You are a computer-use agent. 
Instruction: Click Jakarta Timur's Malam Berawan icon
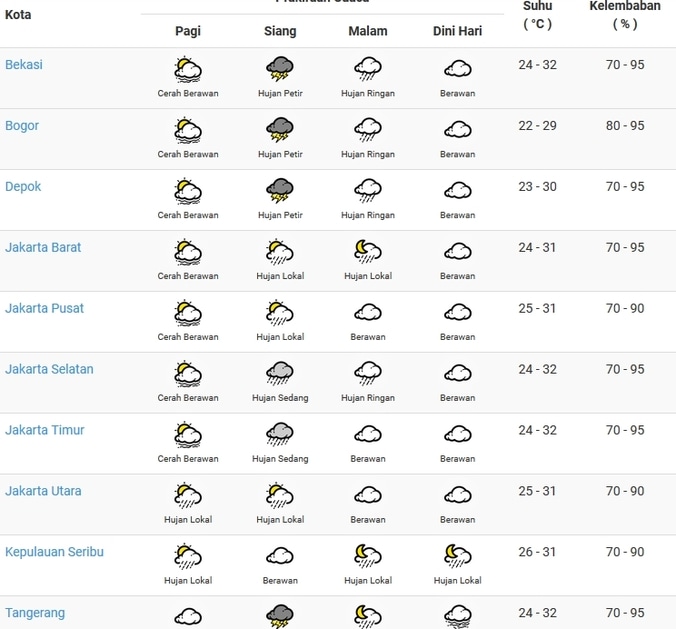coord(368,435)
